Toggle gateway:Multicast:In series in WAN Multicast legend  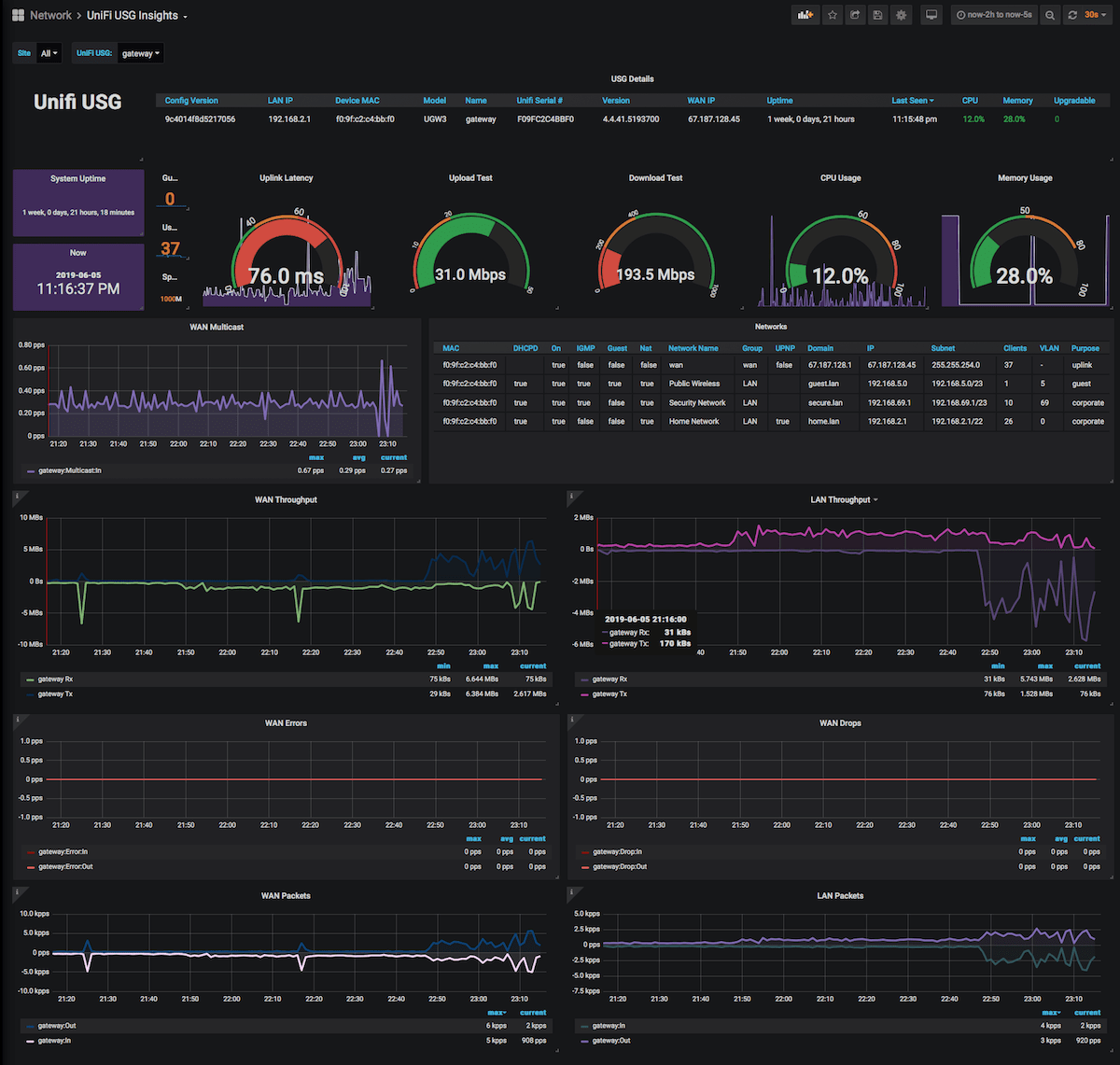(x=69, y=470)
